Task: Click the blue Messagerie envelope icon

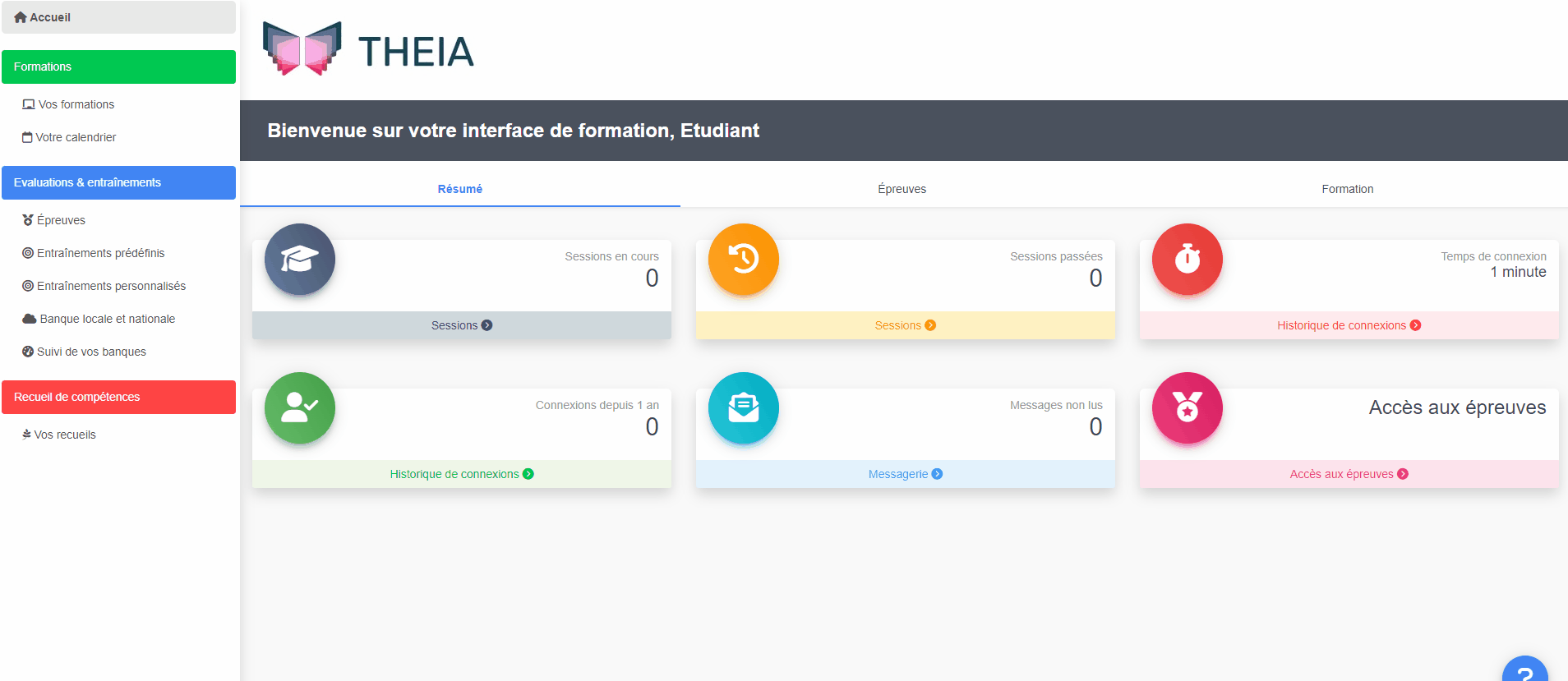Action: pos(742,407)
